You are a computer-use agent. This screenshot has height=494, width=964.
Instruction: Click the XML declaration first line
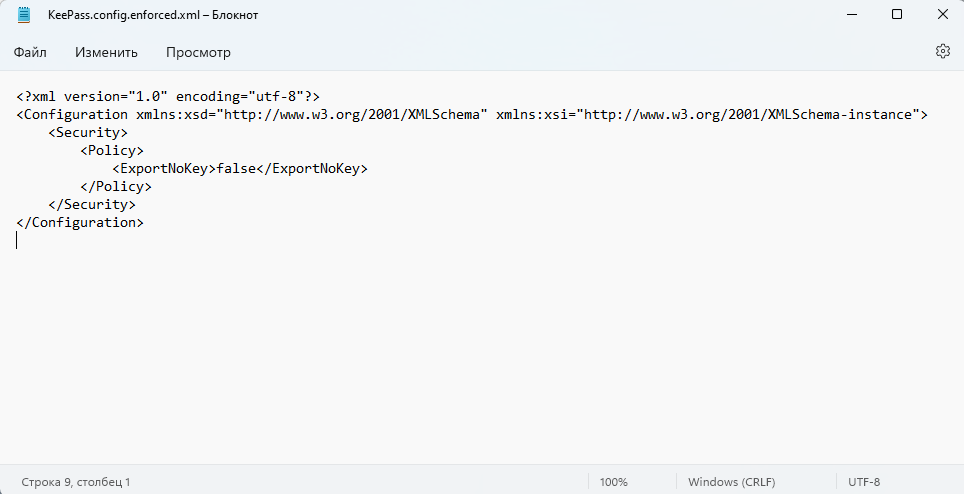(x=168, y=97)
